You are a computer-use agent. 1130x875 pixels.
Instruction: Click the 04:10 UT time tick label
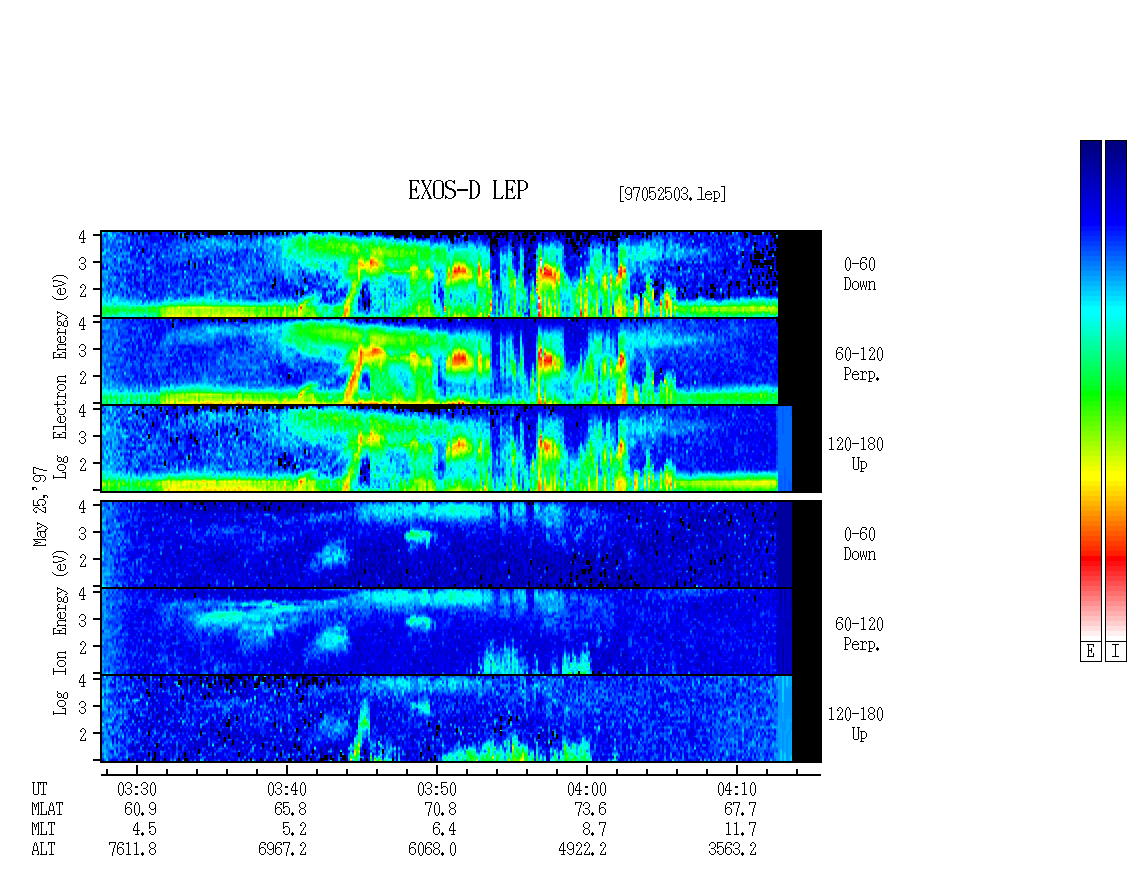click(x=737, y=790)
